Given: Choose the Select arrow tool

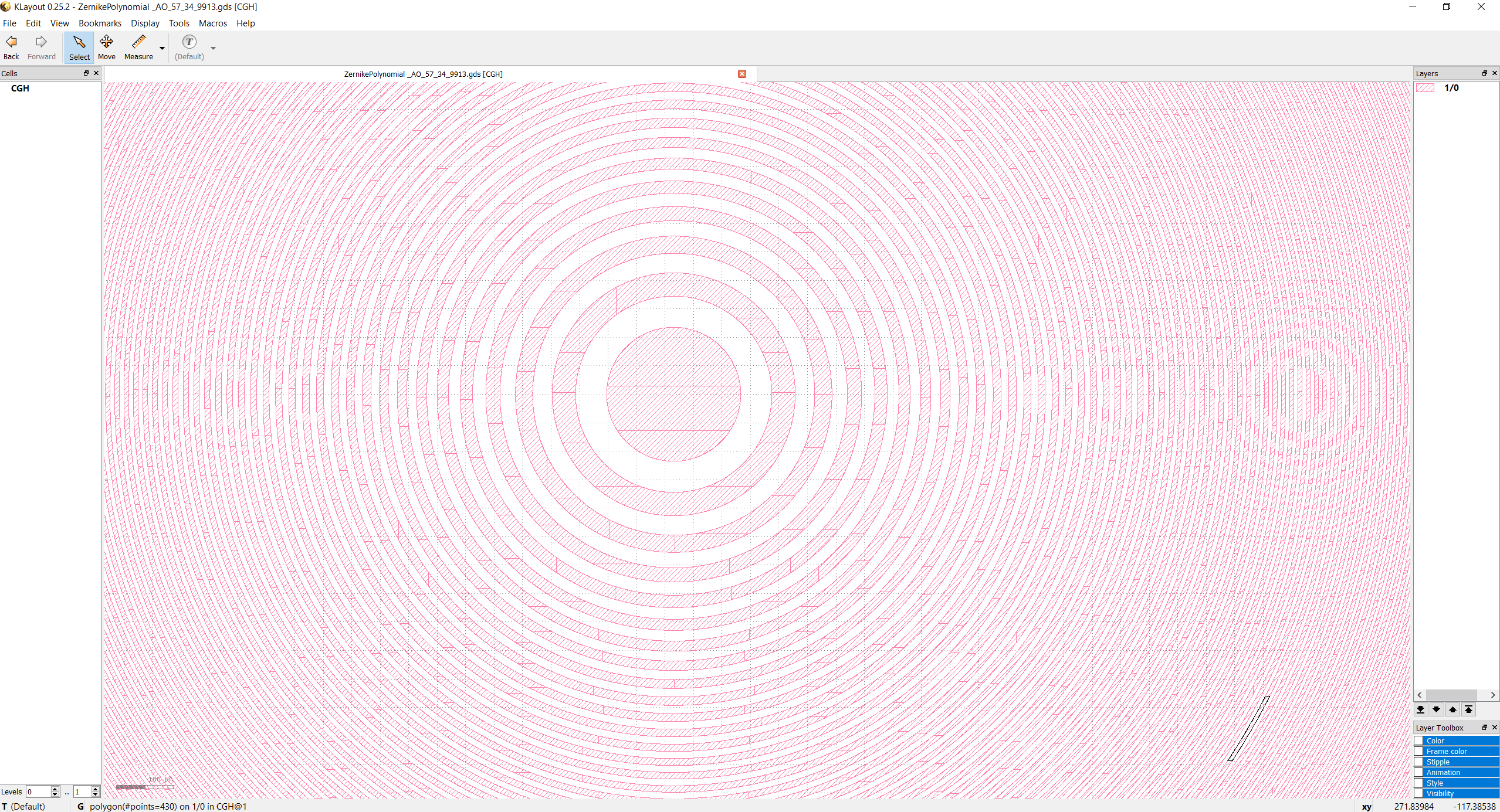Looking at the screenshot, I should point(79,47).
